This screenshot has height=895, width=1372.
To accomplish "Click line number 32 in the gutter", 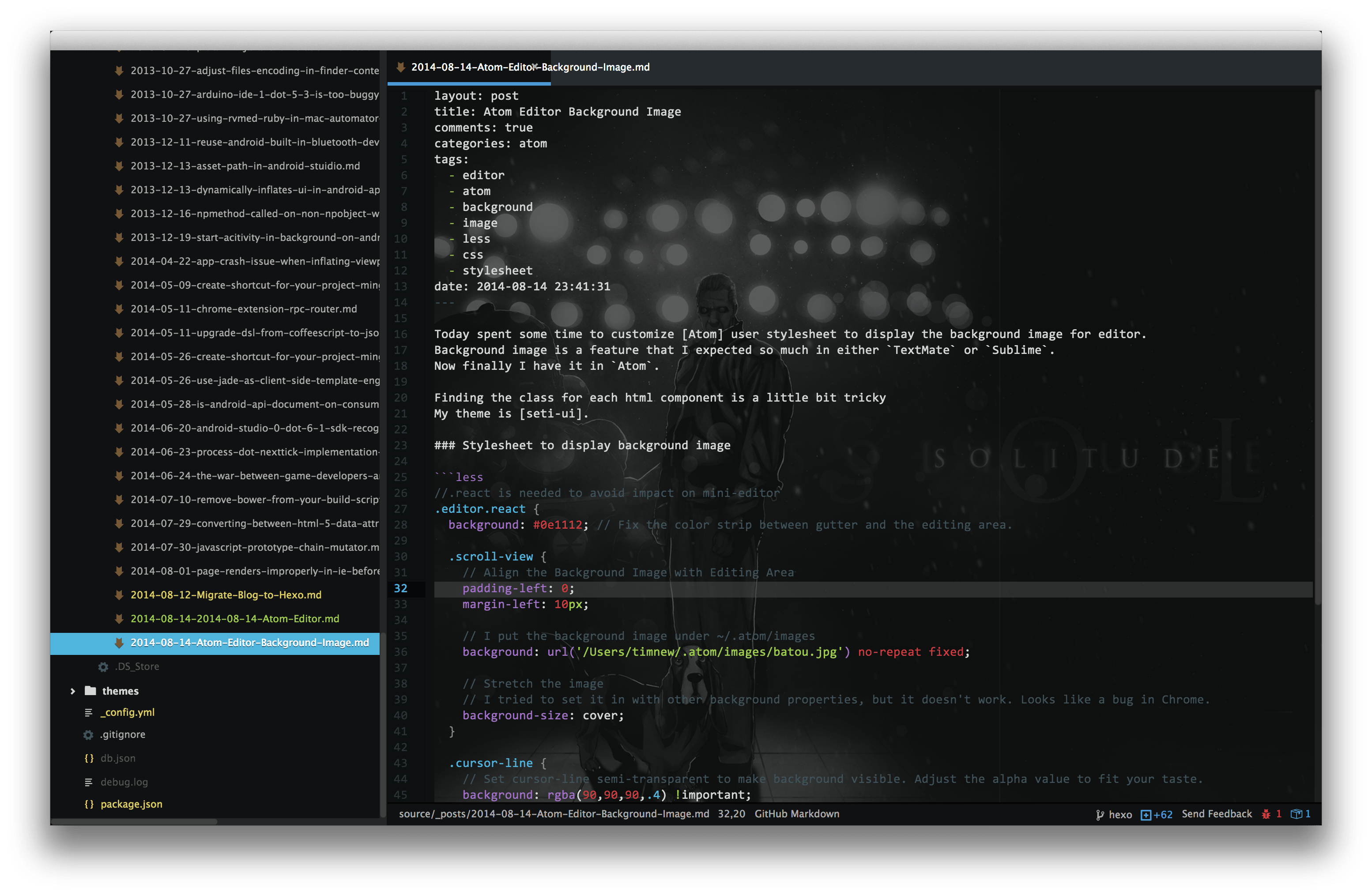I will point(401,588).
